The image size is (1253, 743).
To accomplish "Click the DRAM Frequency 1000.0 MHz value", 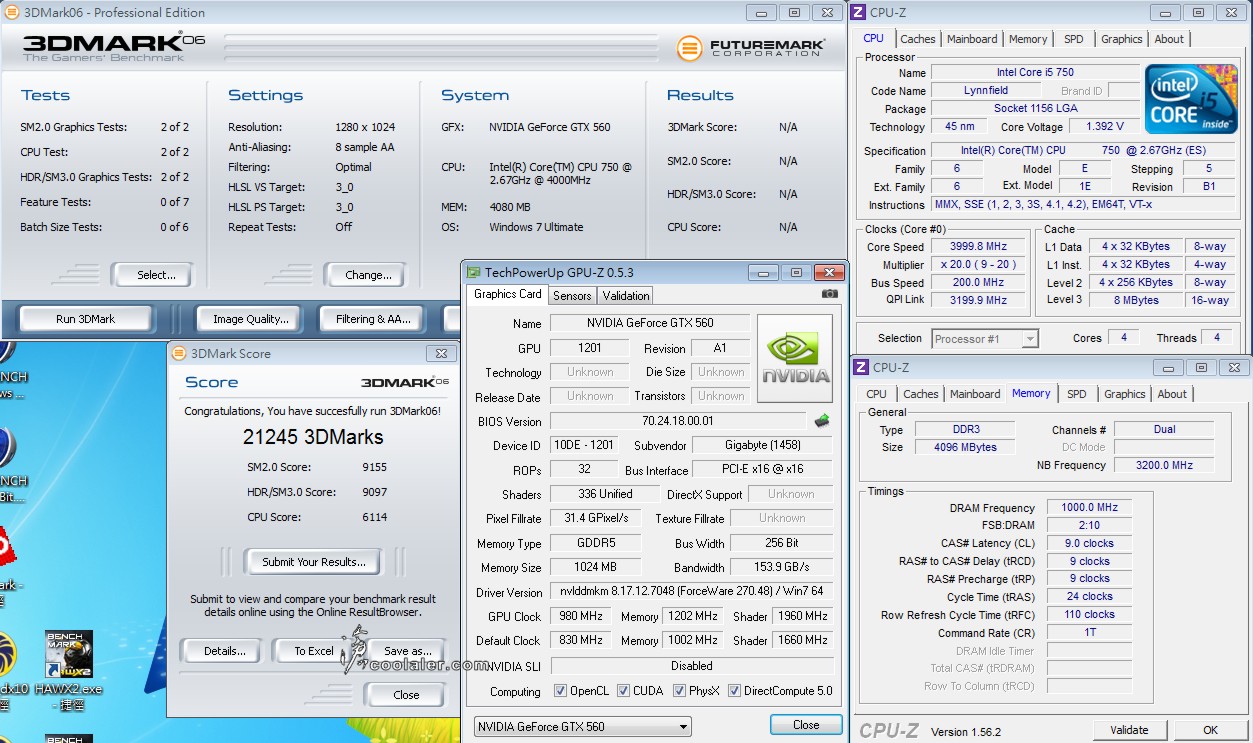I will (1089, 508).
